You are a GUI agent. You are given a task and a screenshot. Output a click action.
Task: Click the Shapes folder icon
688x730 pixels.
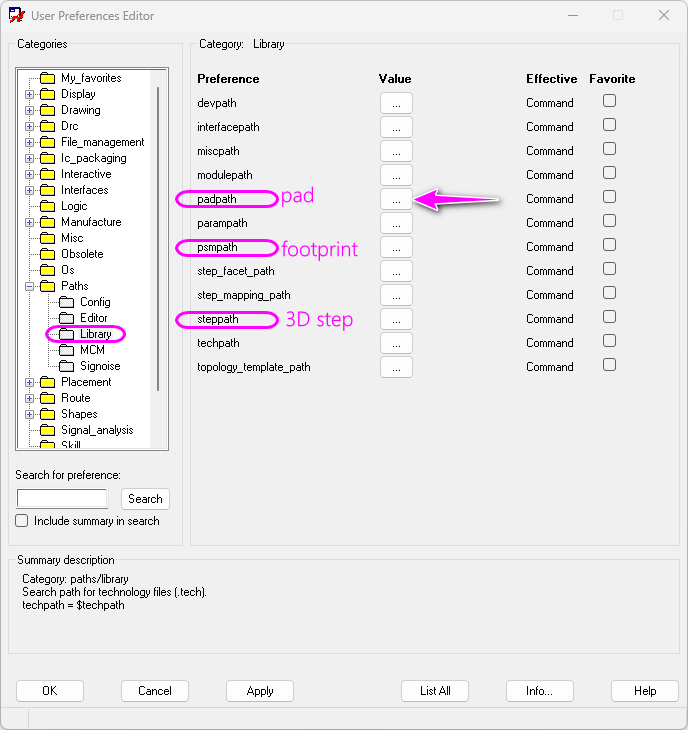[x=47, y=414]
